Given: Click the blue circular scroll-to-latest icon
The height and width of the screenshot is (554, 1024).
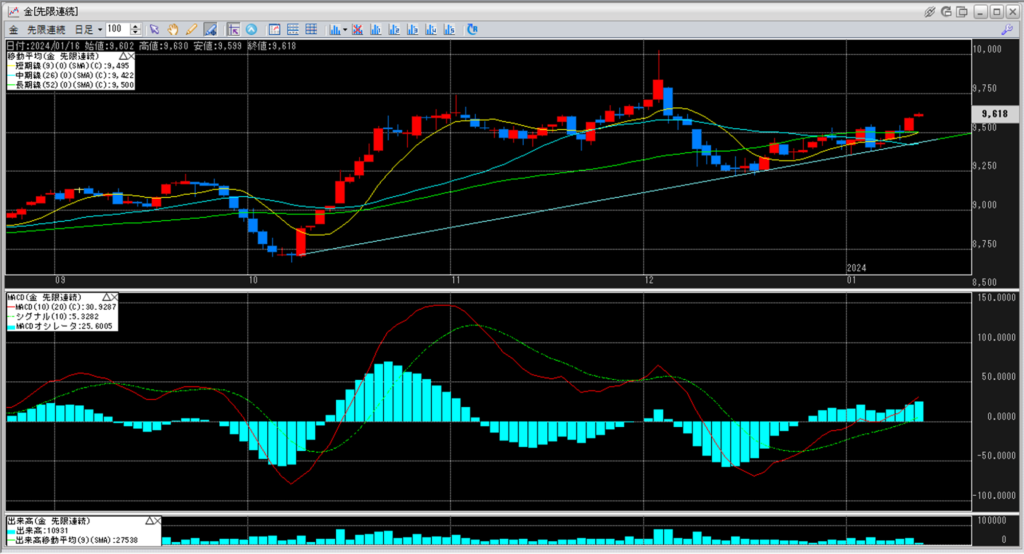Looking at the screenshot, I should [250, 29].
